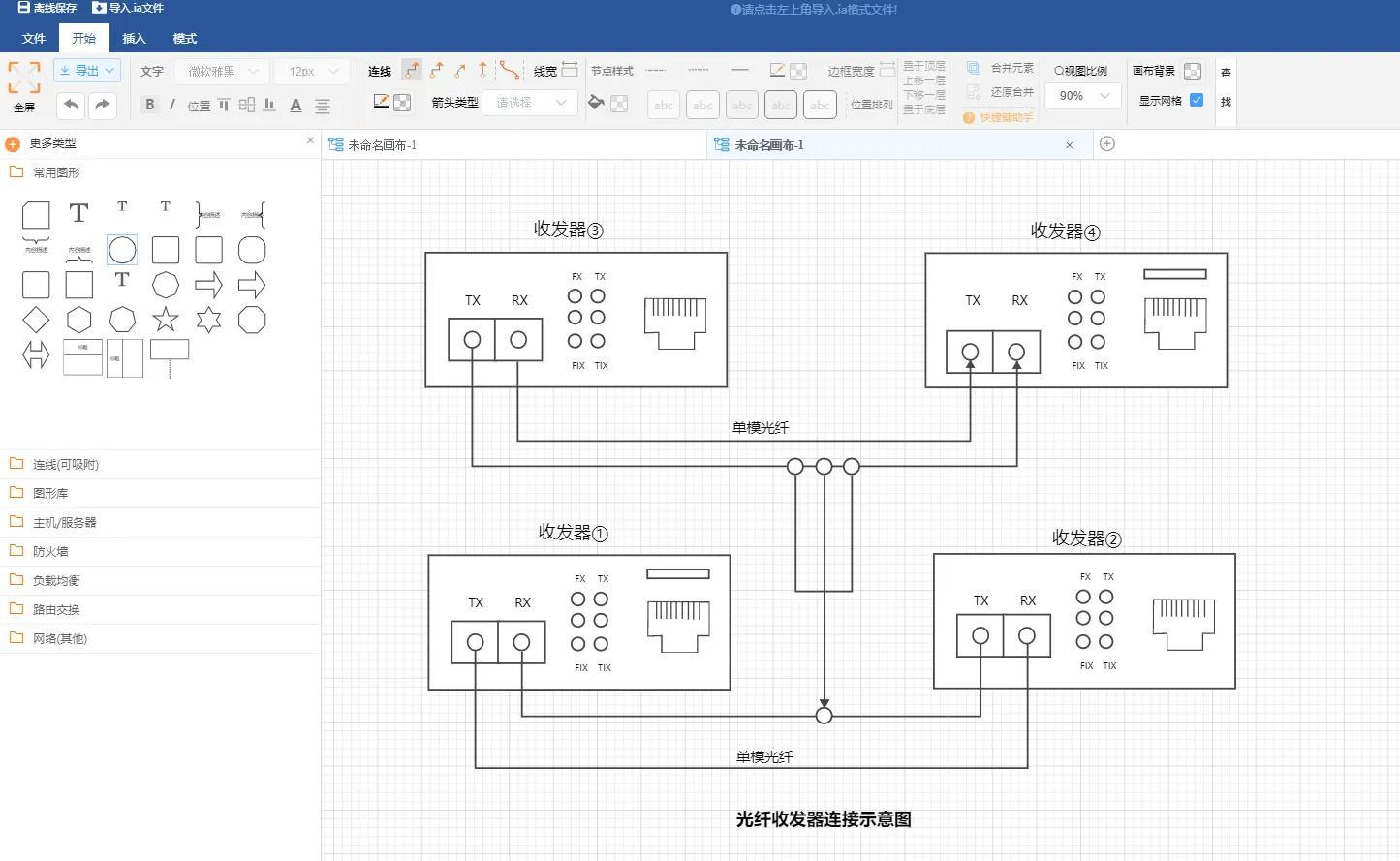Toggle italic text formatting
Viewport: 1400px width, 861px height.
[x=171, y=105]
